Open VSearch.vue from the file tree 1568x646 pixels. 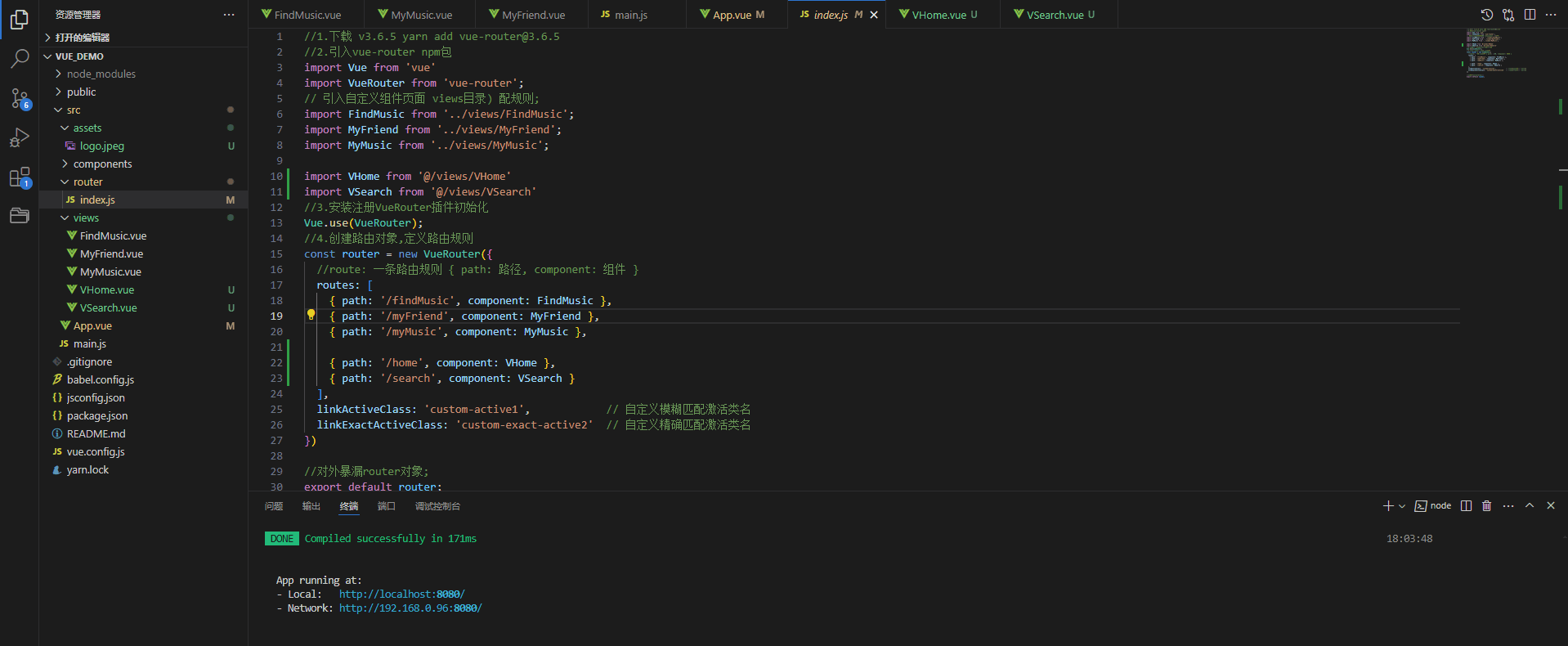(144, 307)
